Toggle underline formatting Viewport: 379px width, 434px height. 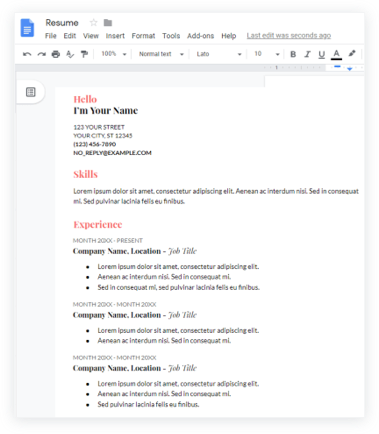(321, 54)
